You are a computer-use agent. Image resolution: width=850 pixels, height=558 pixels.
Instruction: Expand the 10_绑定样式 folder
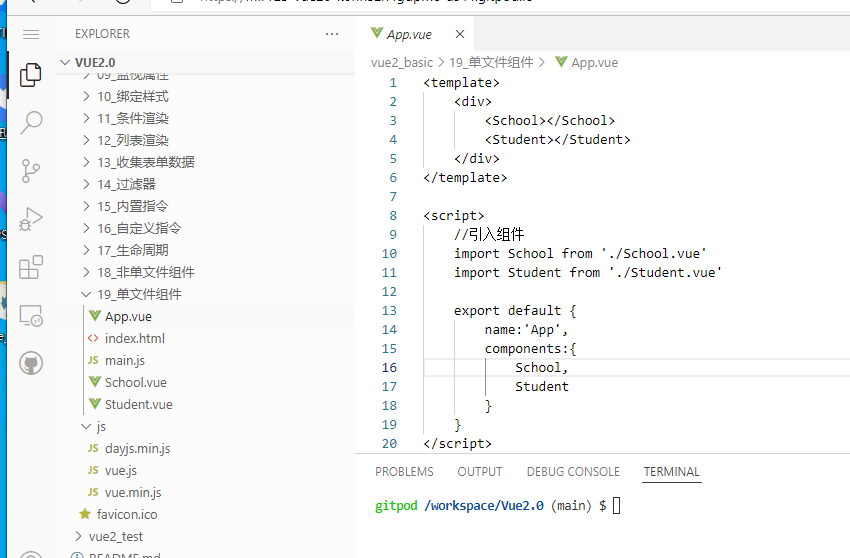tap(86, 96)
